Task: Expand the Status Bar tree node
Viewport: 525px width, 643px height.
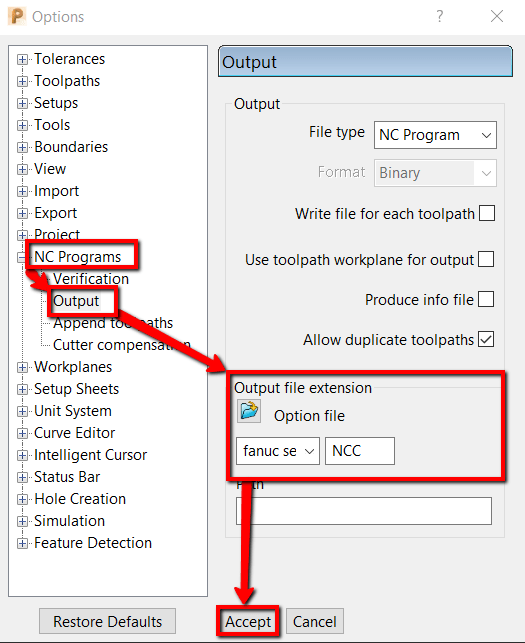Action: pos(22,477)
